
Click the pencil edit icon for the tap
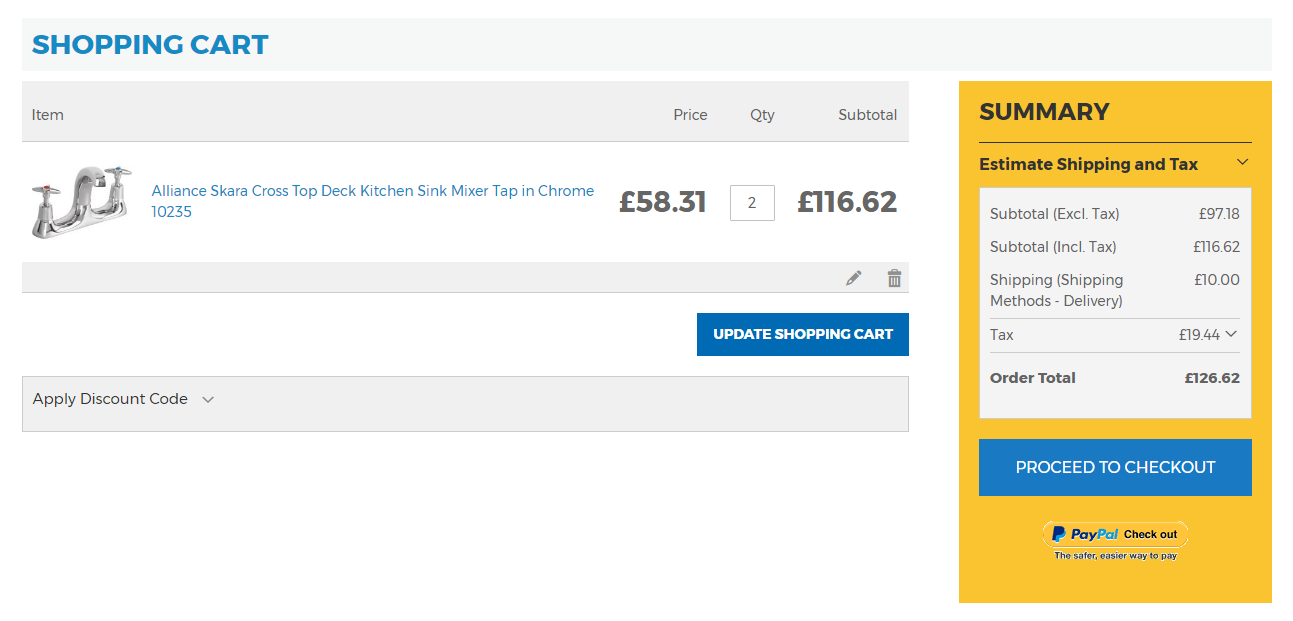click(853, 278)
